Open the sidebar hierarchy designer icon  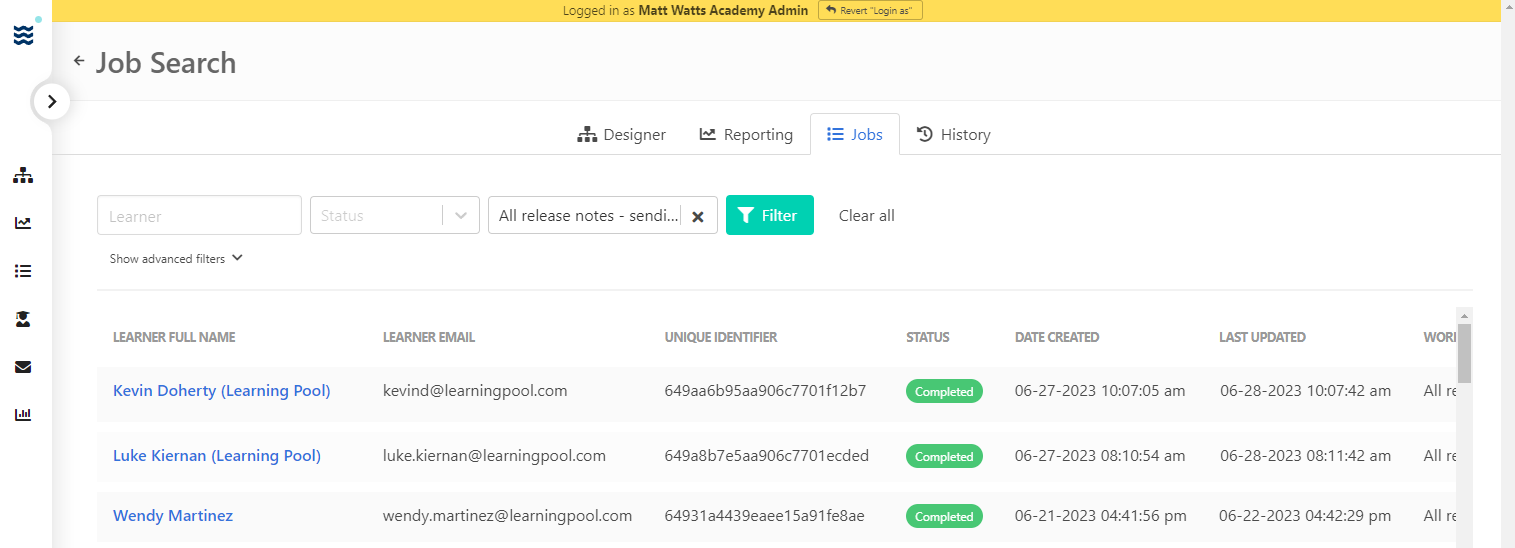(x=23, y=175)
